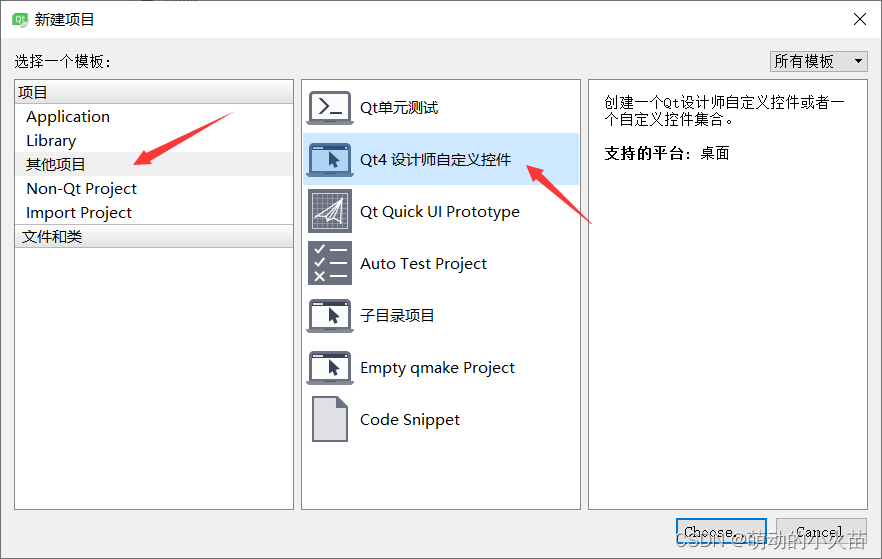Click the Auto Test Project checklist icon

click(x=330, y=263)
